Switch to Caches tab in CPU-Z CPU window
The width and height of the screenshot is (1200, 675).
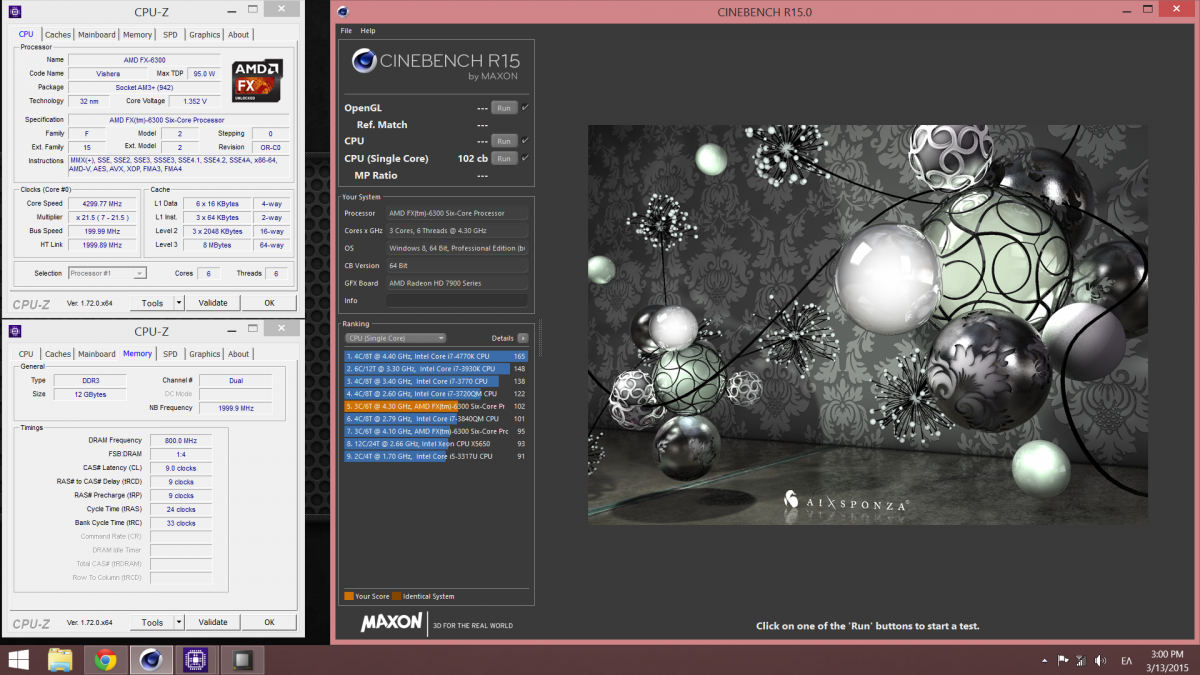[58, 34]
